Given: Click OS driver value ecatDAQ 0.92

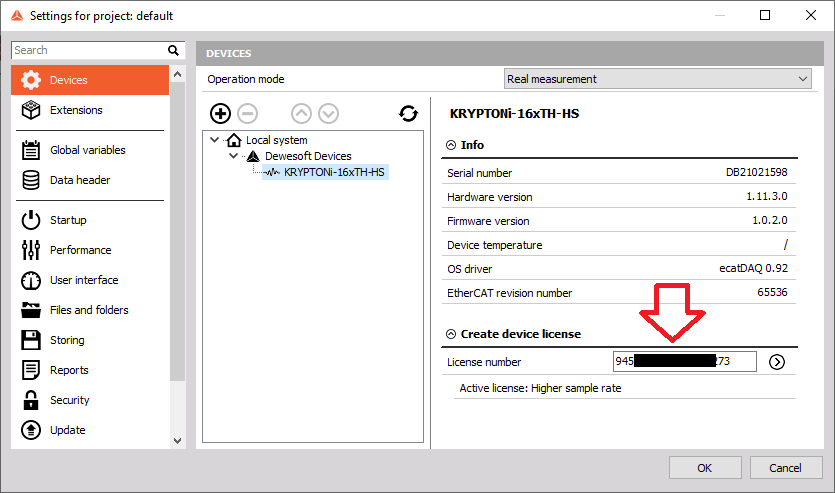Looking at the screenshot, I should coord(754,268).
